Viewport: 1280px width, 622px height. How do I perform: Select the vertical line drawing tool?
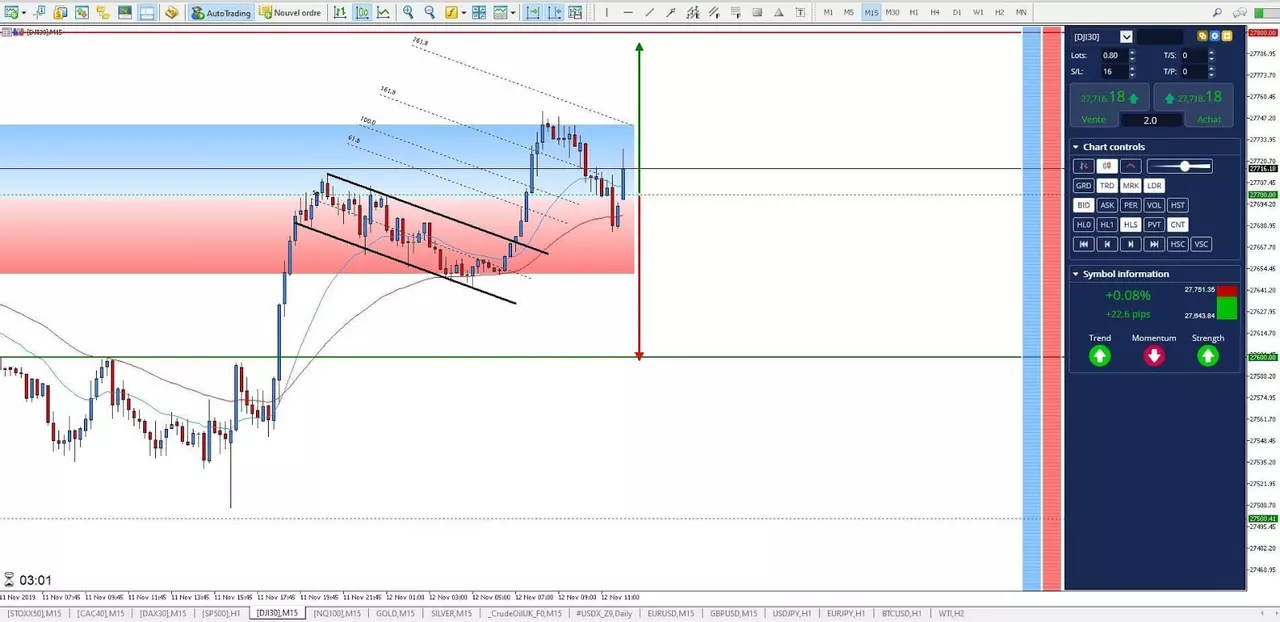coord(607,13)
